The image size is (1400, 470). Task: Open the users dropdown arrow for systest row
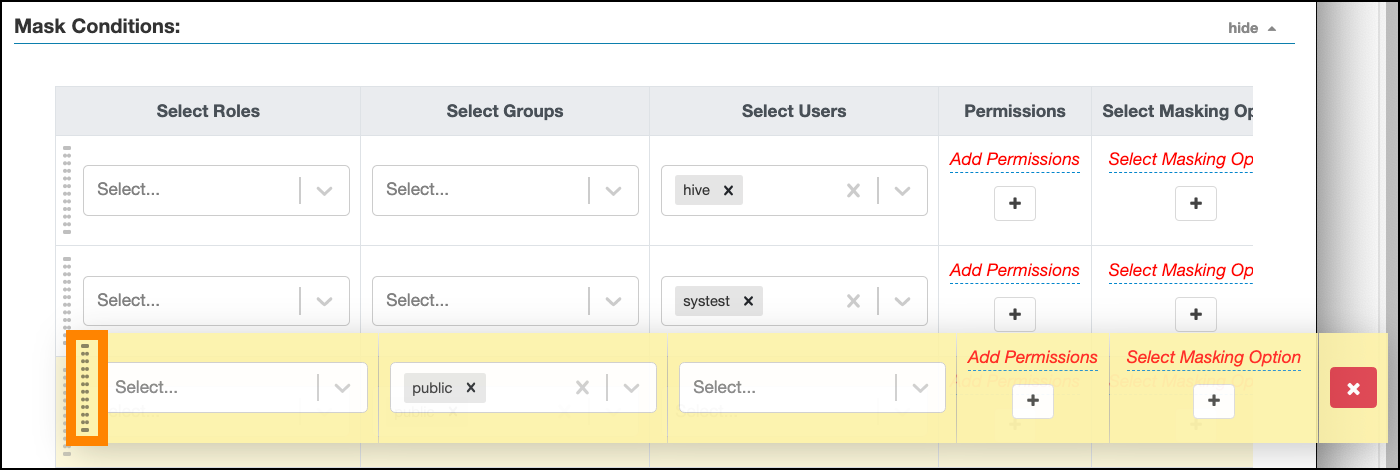tap(902, 301)
